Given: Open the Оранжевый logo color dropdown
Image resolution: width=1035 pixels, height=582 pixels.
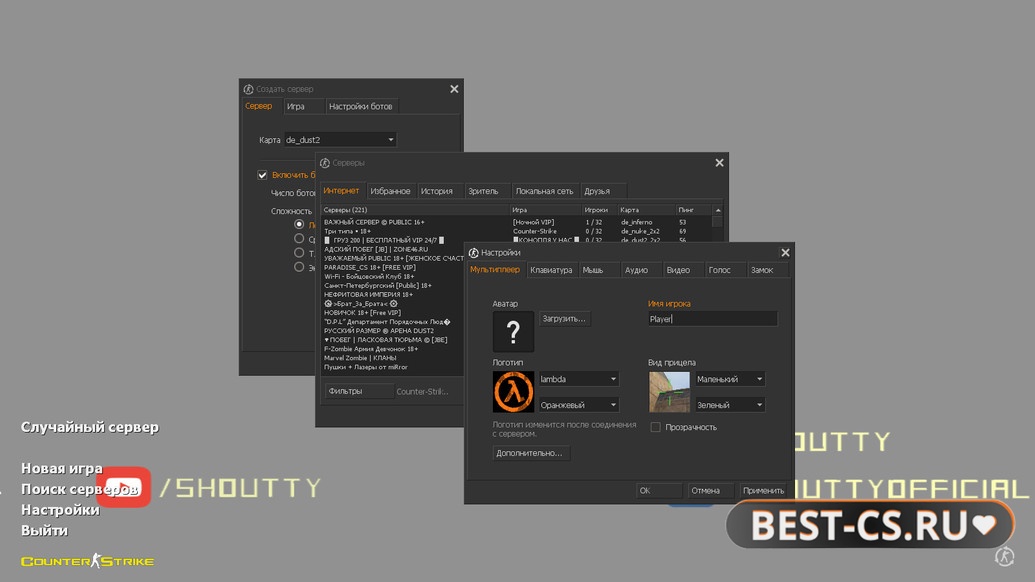Looking at the screenshot, I should tap(579, 404).
